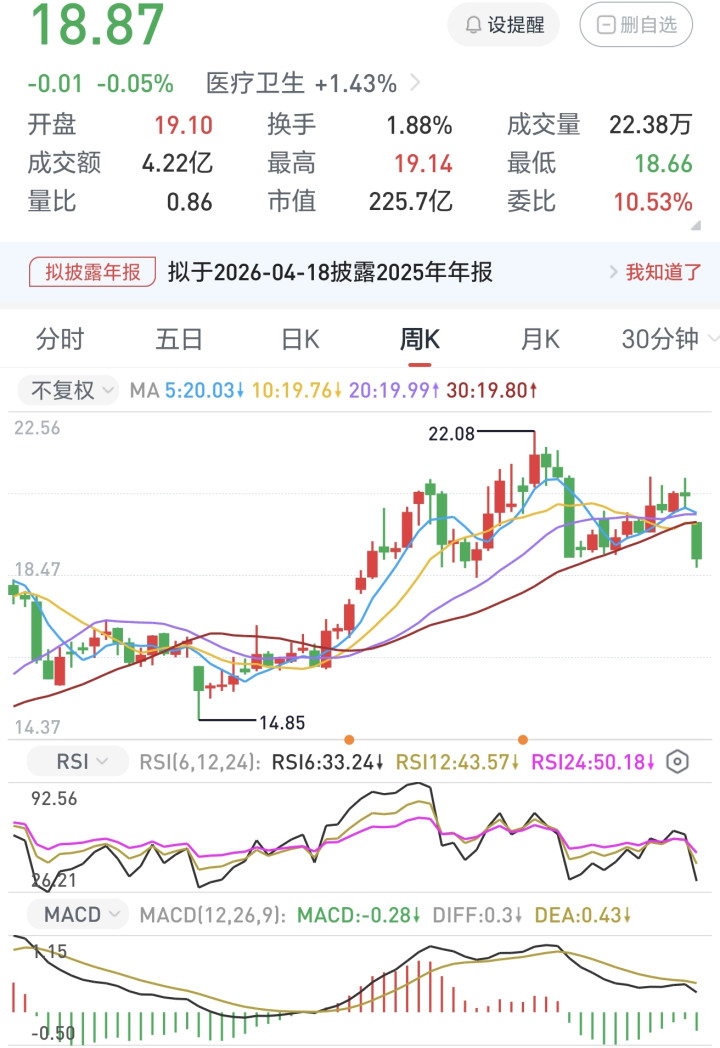The height and width of the screenshot is (1048, 720).
Task: Tap the MA 5:20.03 indicator label
Action: [204, 390]
